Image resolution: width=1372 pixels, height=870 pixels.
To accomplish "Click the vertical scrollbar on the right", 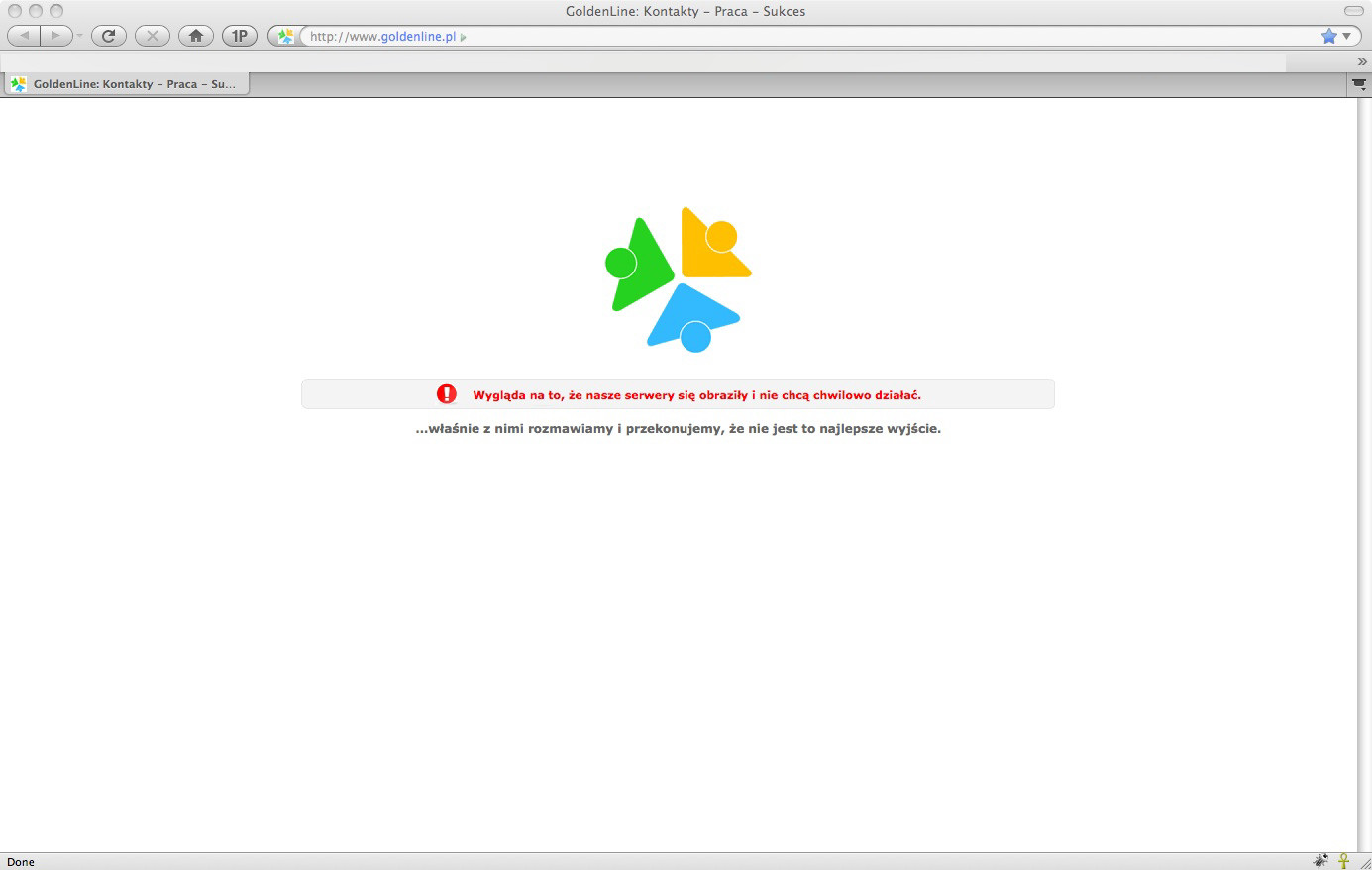I will coord(1364,475).
